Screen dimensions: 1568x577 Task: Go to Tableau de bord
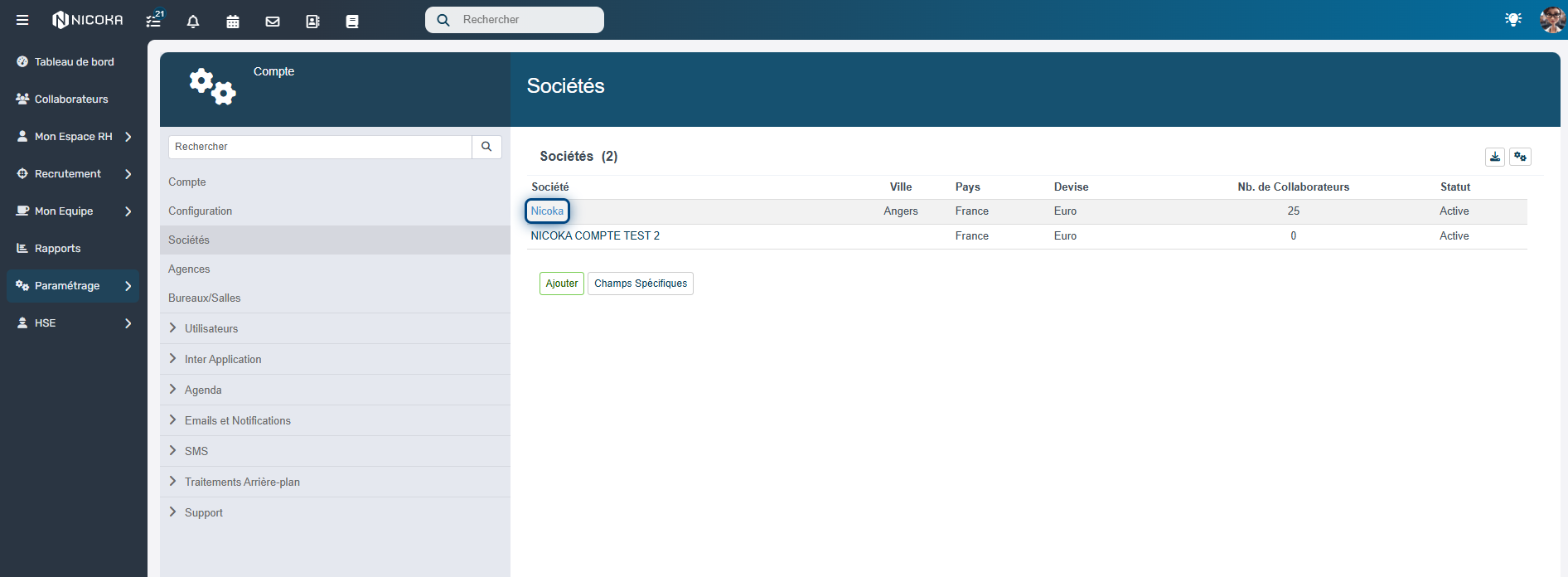pyautogui.click(x=73, y=62)
